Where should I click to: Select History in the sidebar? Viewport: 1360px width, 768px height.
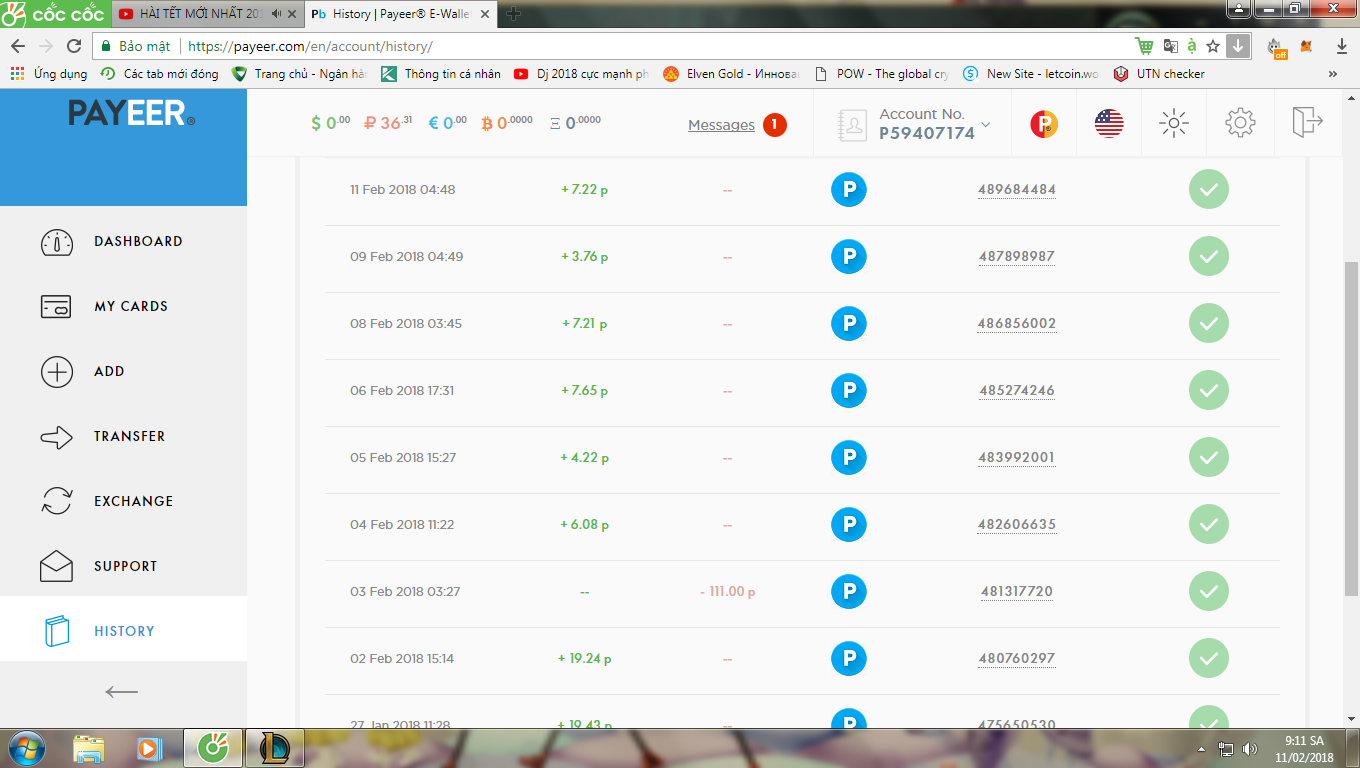[x=124, y=631]
